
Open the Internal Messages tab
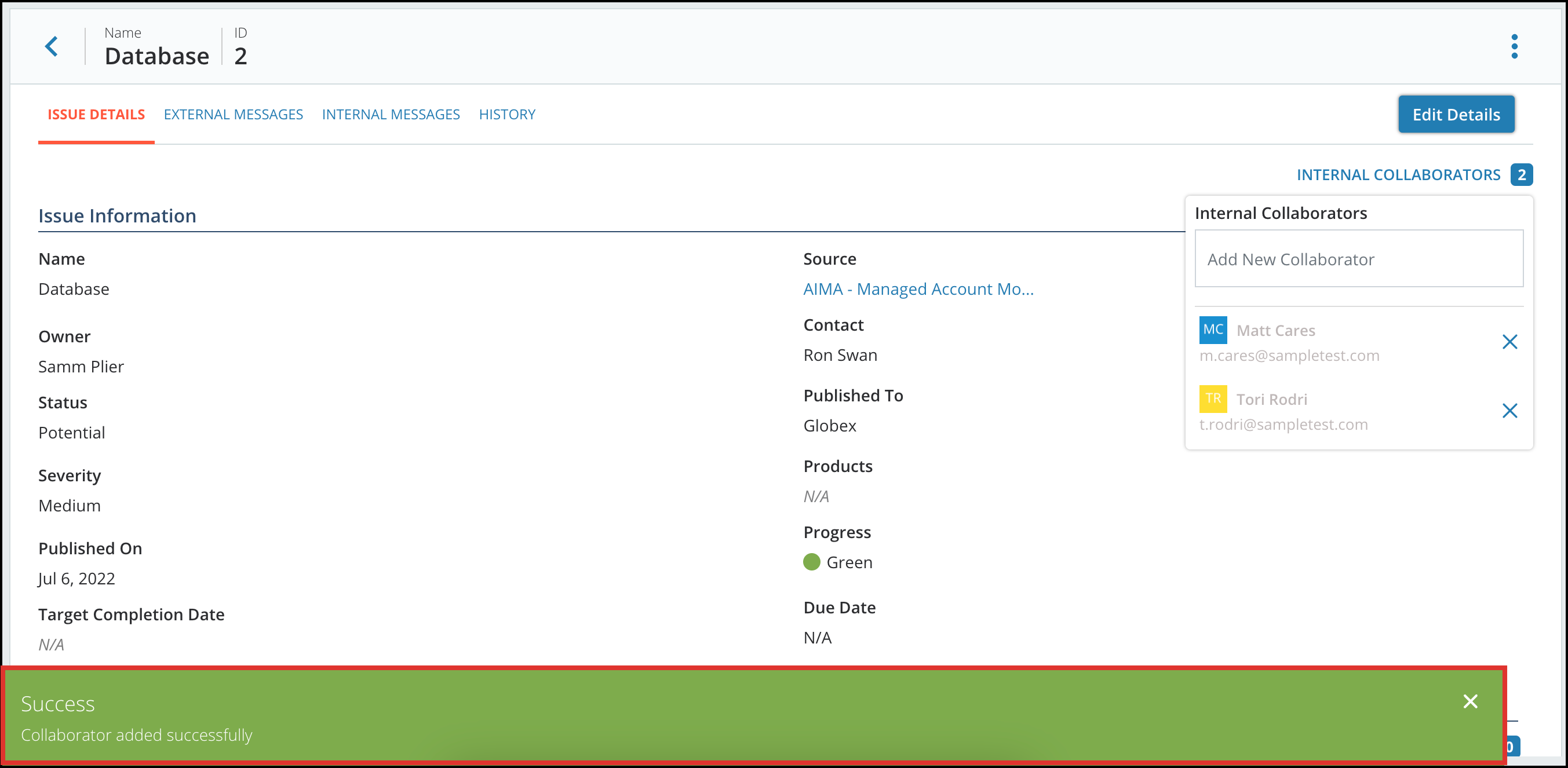click(x=391, y=115)
